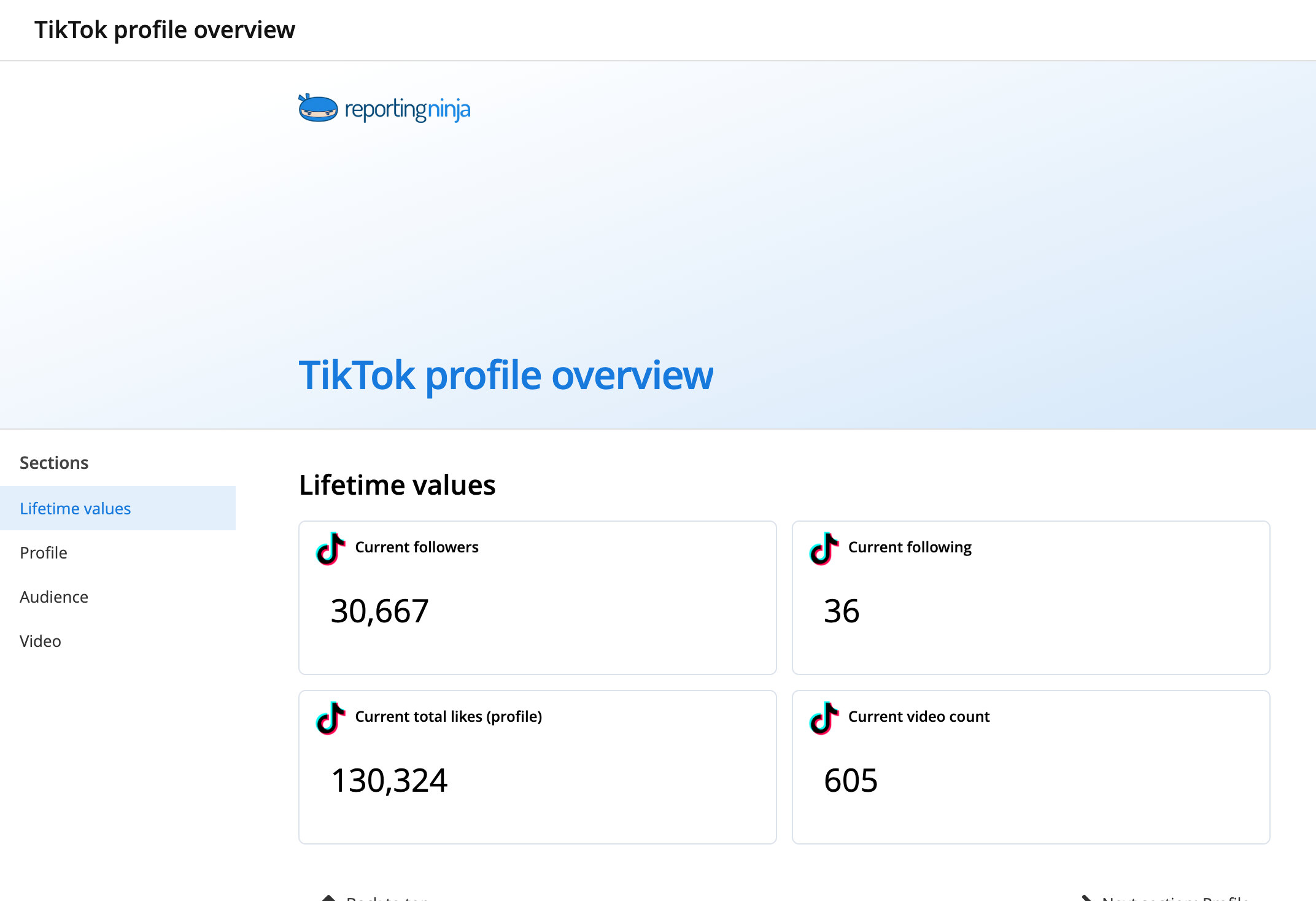This screenshot has height=901, width=1316.
Task: Click the Current video count label
Action: [x=919, y=716]
